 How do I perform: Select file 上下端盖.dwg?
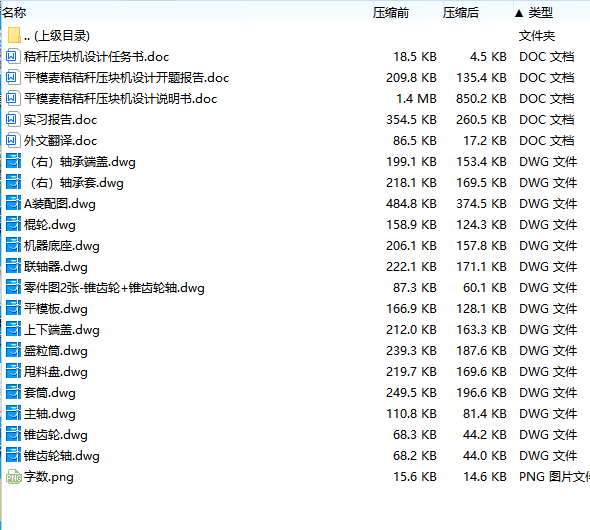[x=62, y=330]
